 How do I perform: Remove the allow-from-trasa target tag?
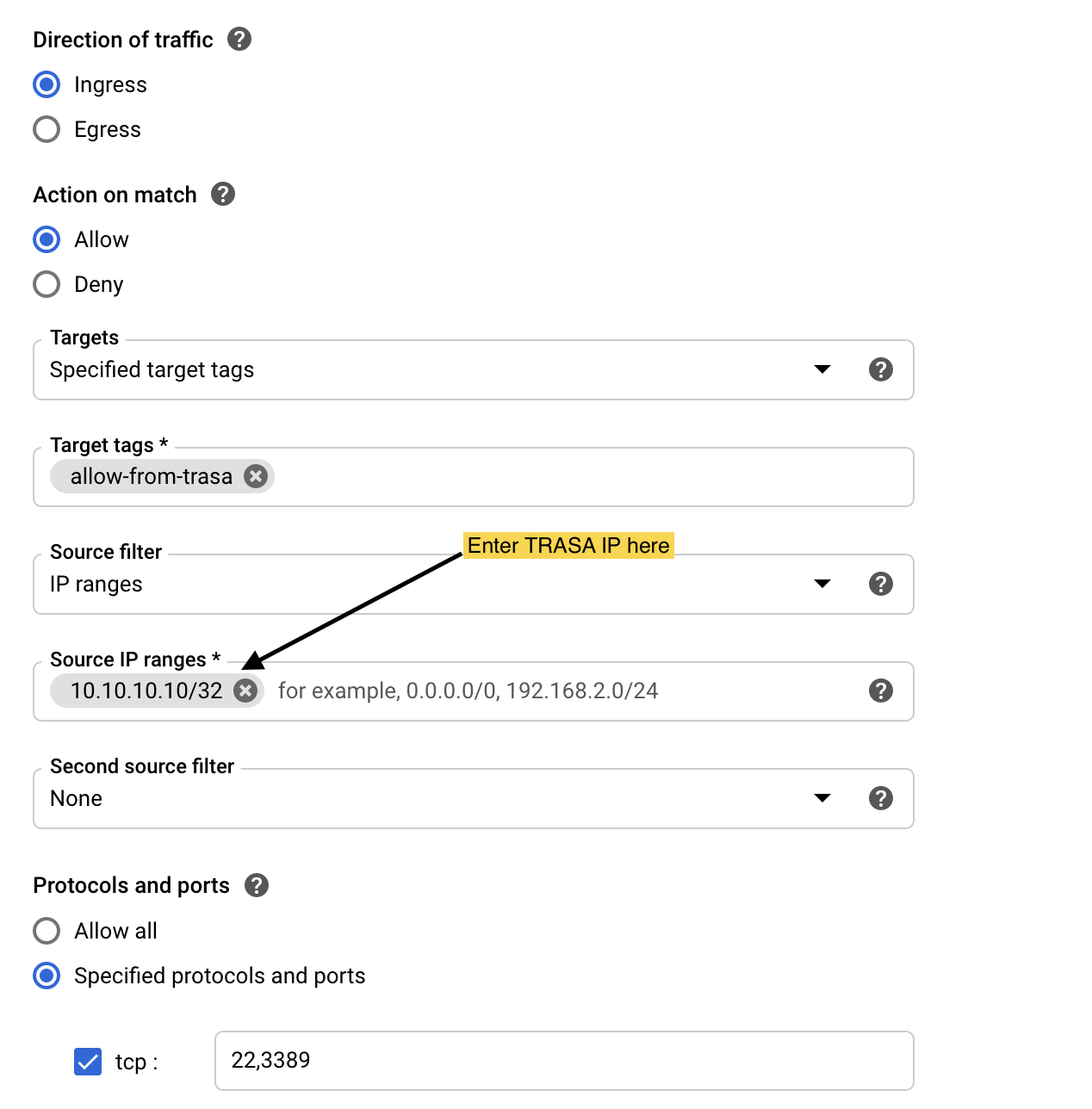(255, 476)
